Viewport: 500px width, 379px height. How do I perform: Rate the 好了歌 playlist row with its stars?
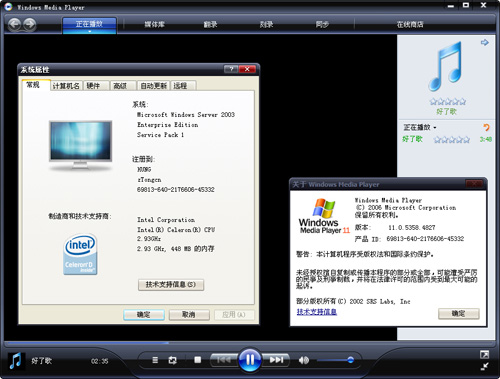(x=452, y=139)
